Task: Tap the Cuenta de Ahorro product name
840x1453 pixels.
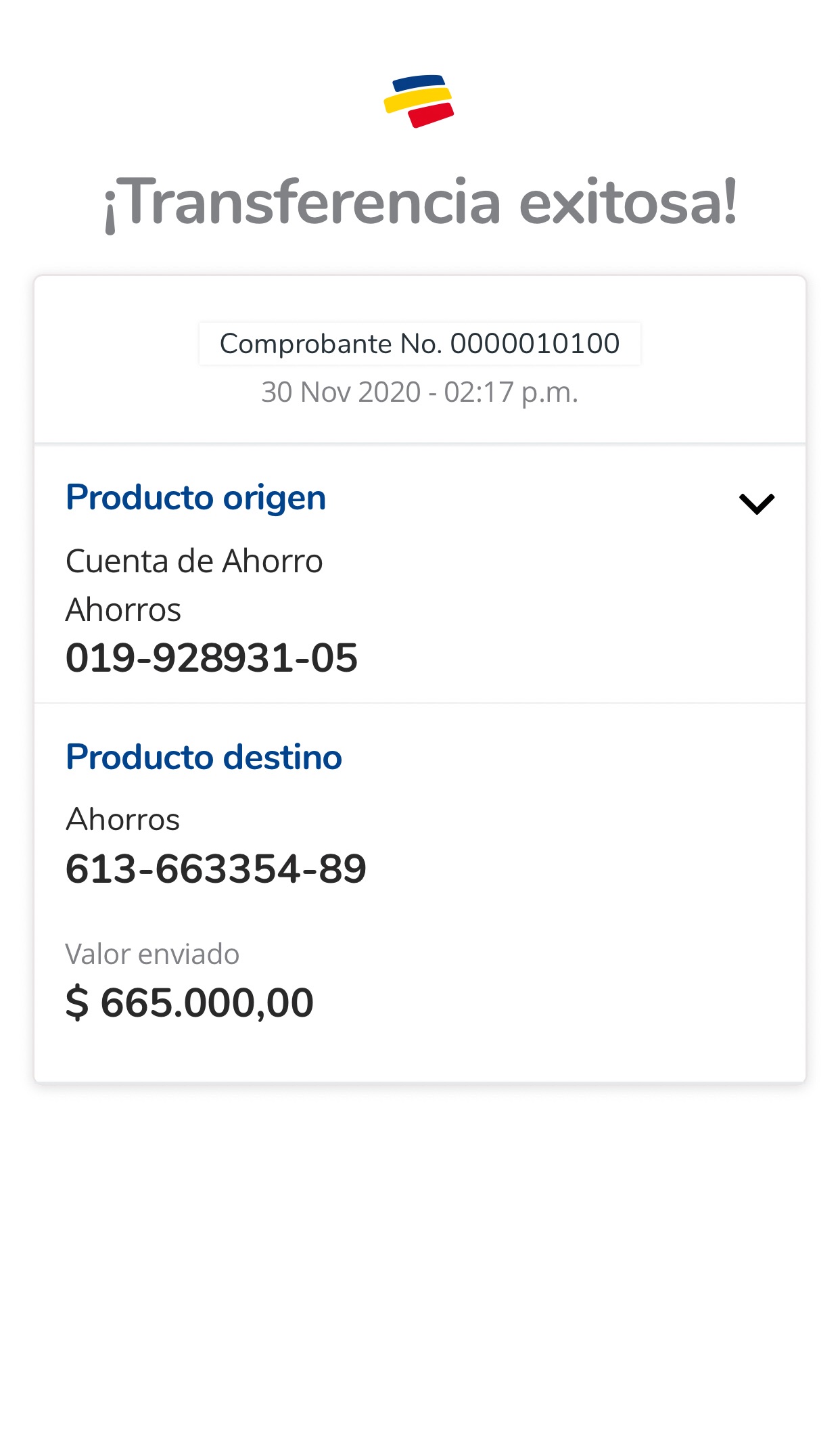Action: [x=194, y=561]
